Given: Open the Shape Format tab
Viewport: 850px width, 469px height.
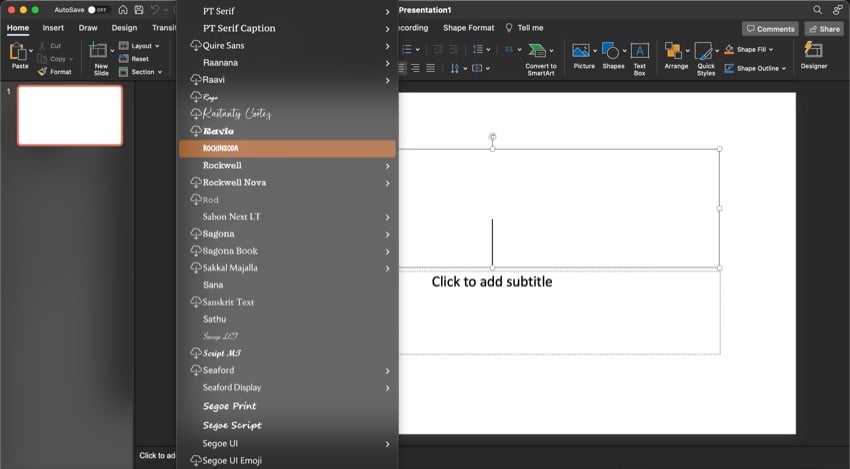Looking at the screenshot, I should coord(468,28).
